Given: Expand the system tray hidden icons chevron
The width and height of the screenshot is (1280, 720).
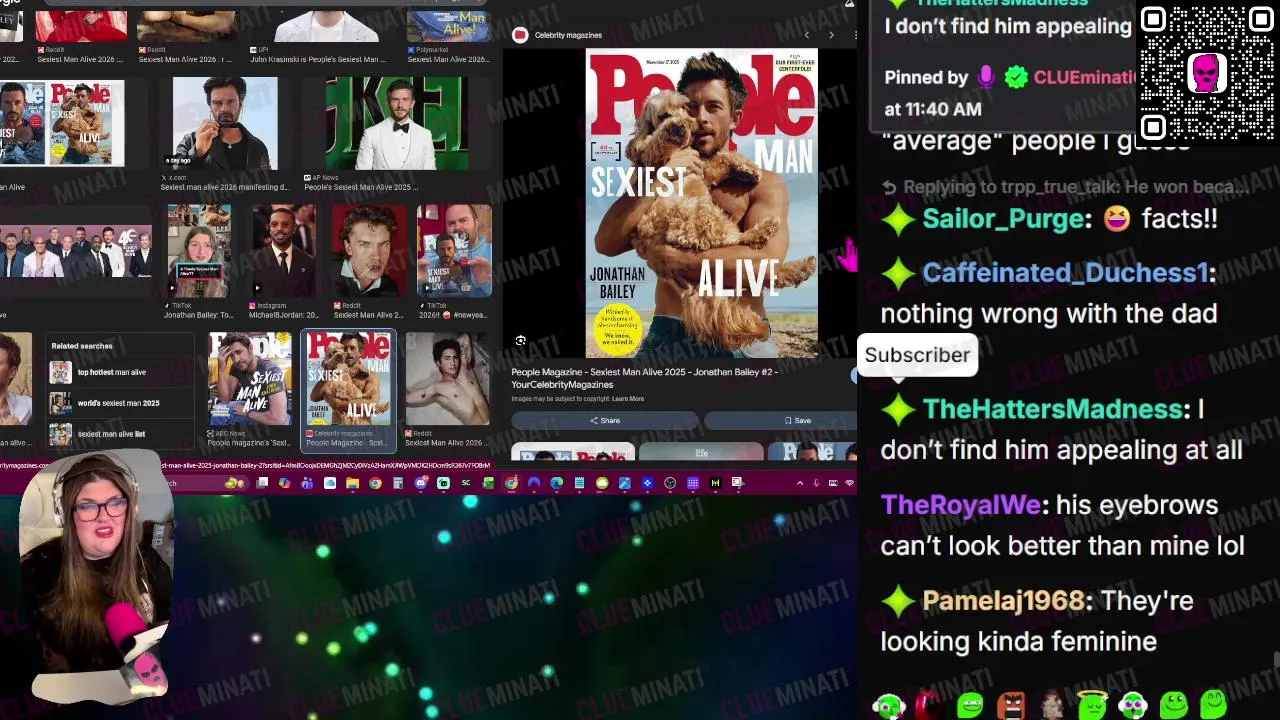Looking at the screenshot, I should tap(800, 483).
